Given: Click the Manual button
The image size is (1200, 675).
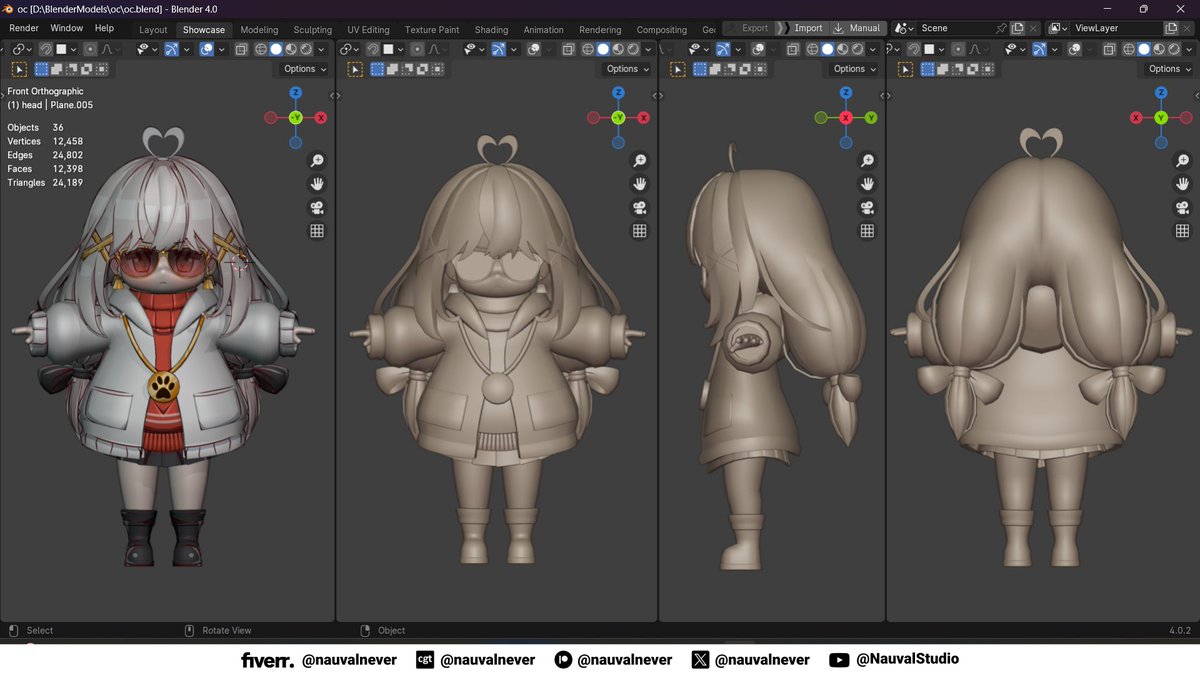Looking at the screenshot, I should (x=858, y=28).
